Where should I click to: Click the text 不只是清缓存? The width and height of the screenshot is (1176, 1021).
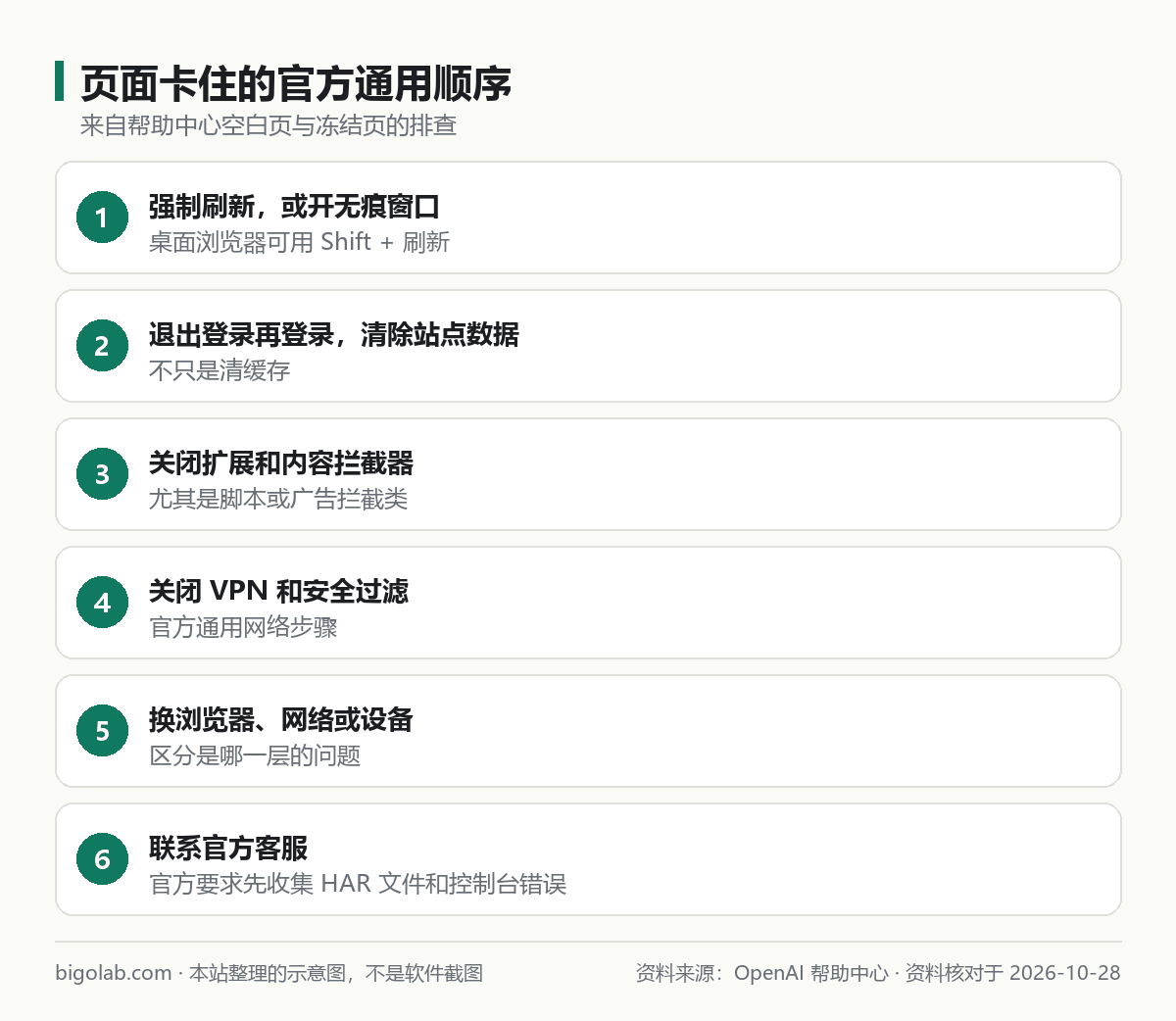220,370
